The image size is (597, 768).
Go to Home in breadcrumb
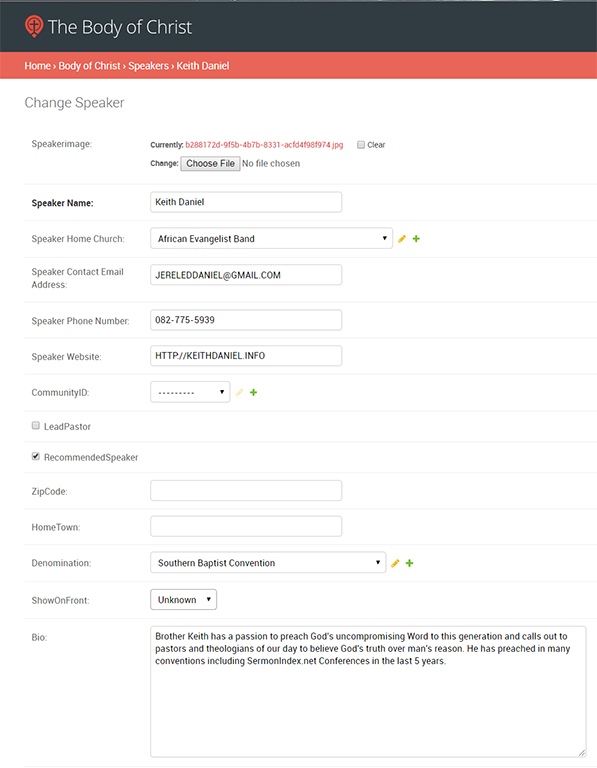[x=37, y=66]
